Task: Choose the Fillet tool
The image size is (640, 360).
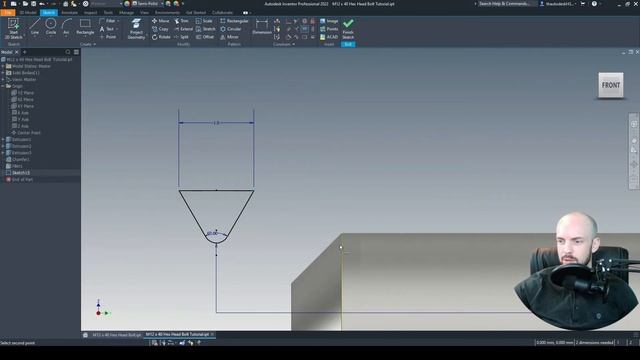Action: [x=109, y=21]
